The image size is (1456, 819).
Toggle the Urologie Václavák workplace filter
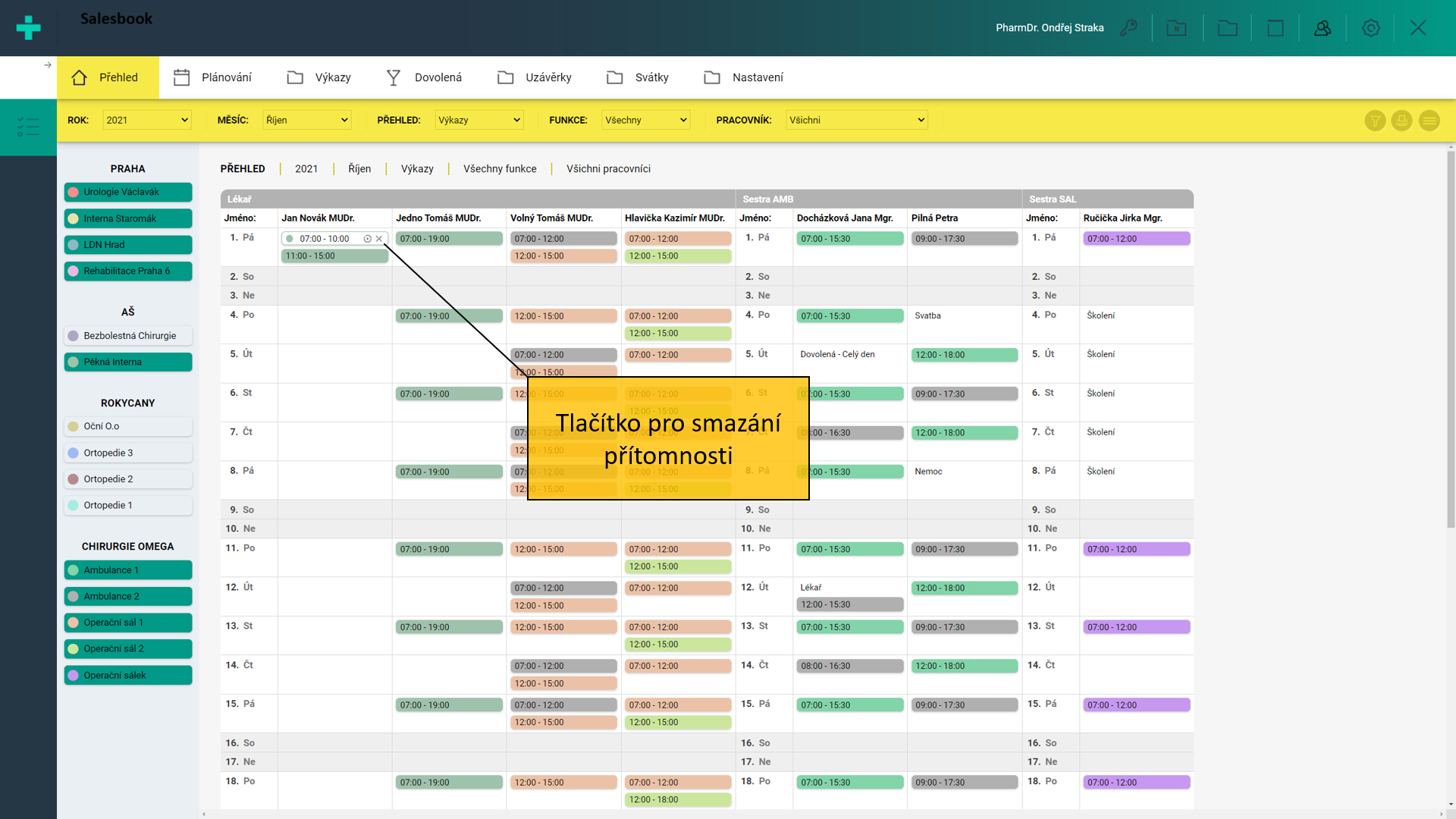click(128, 192)
